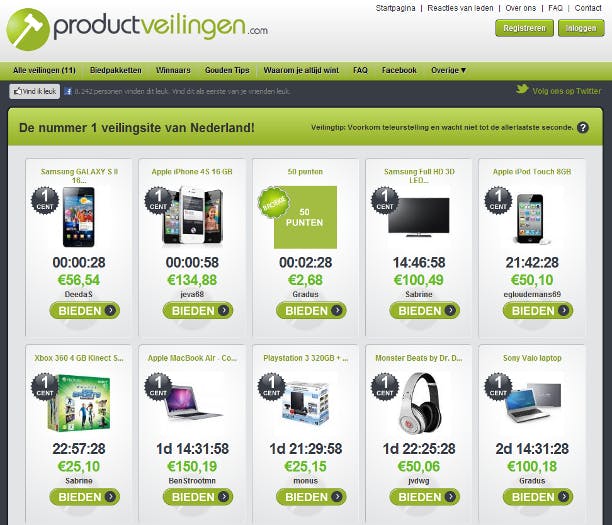This screenshot has width=612, height=525.
Task: Click the 1 cent badge on Samsung Galaxy
Action: (45, 201)
